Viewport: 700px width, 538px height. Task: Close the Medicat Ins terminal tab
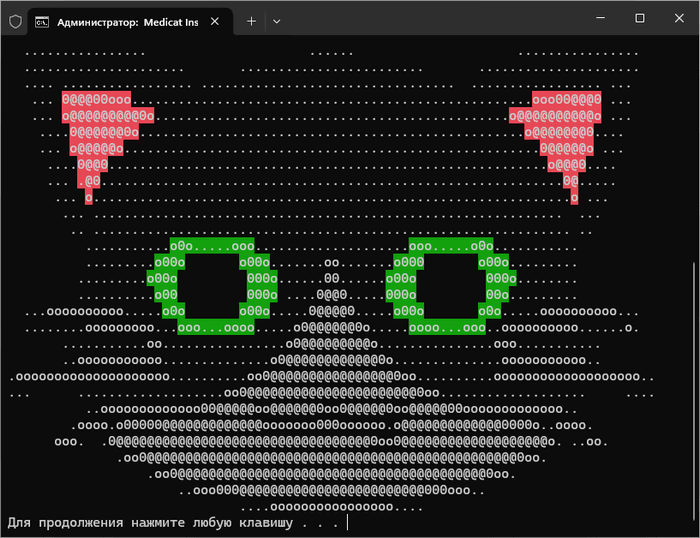tap(215, 21)
